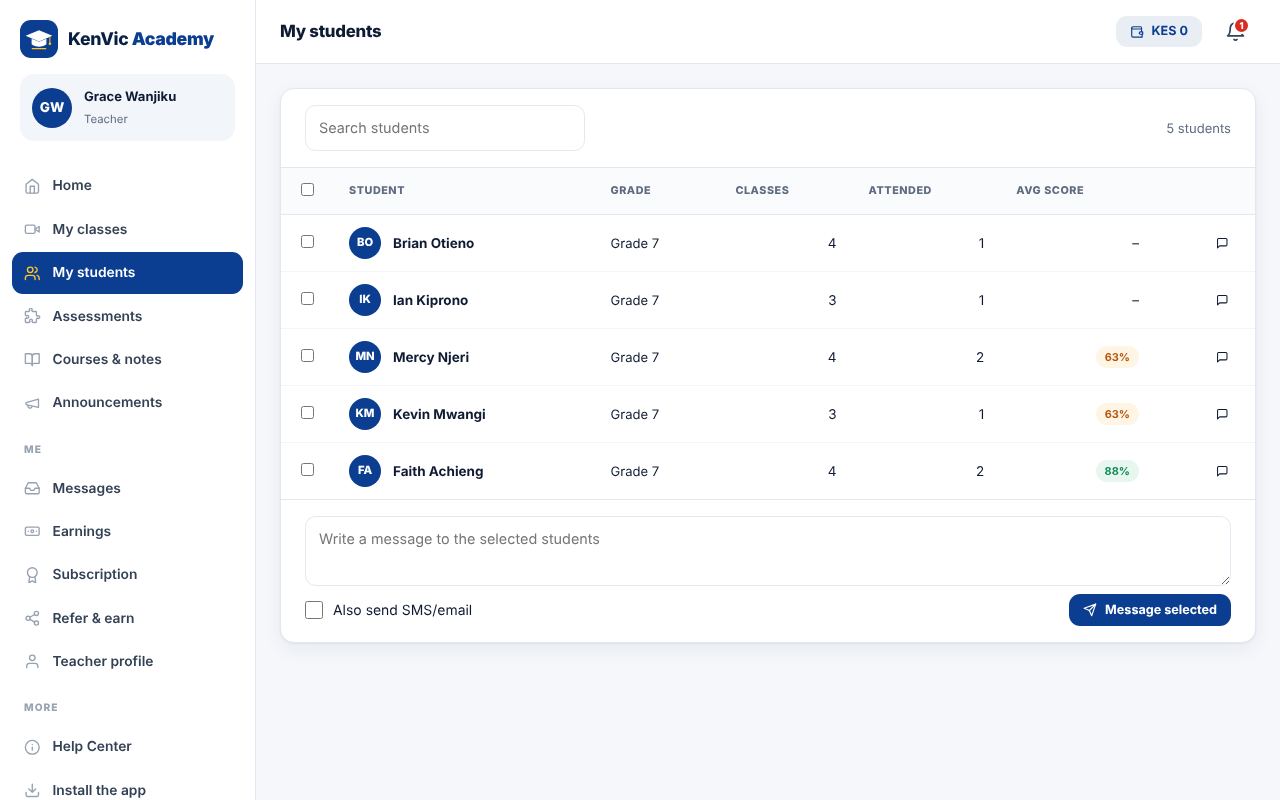Image resolution: width=1280 pixels, height=800 pixels.
Task: Go to Home in the sidebar
Action: pyautogui.click(x=127, y=186)
